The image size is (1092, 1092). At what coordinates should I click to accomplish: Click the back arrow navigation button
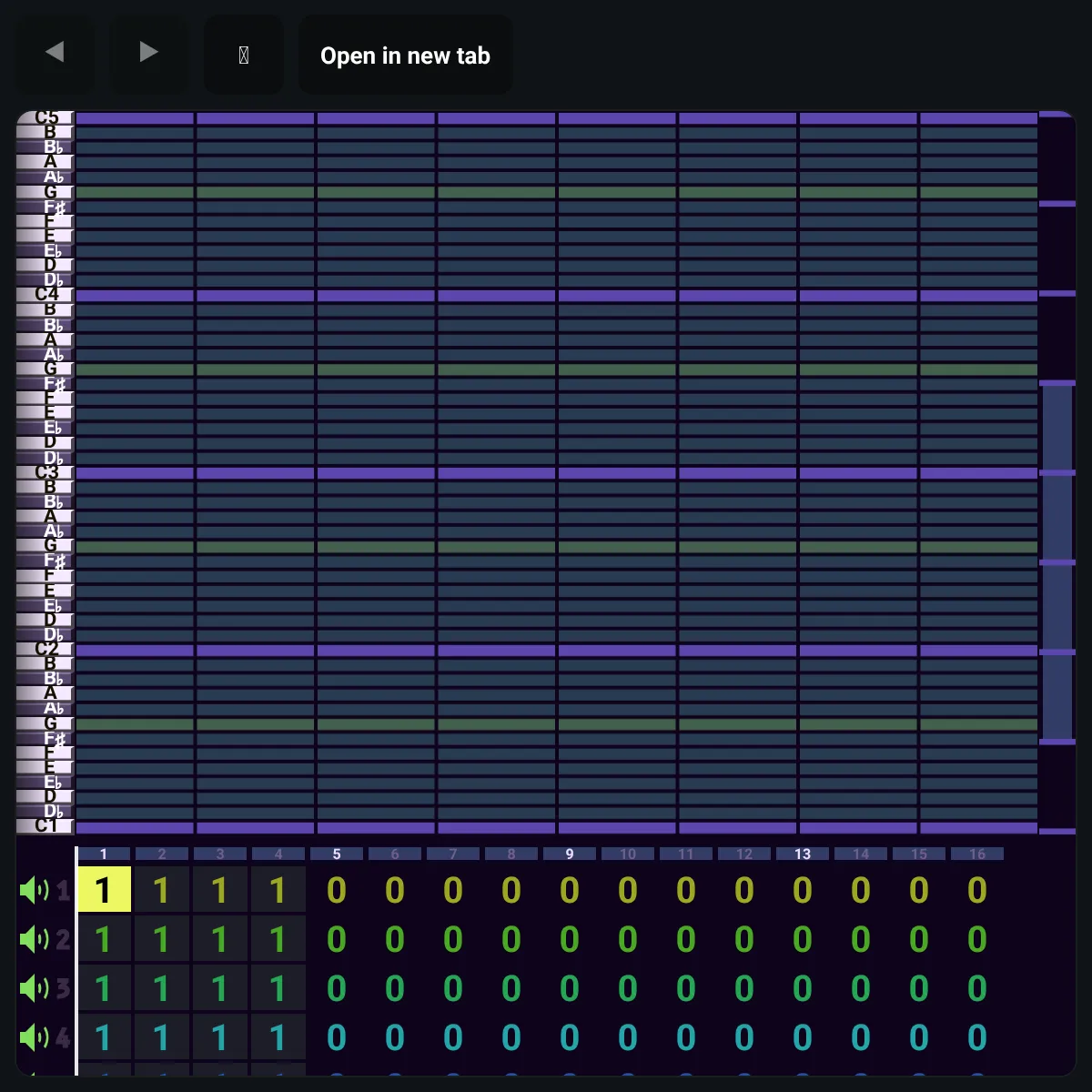coord(55,54)
